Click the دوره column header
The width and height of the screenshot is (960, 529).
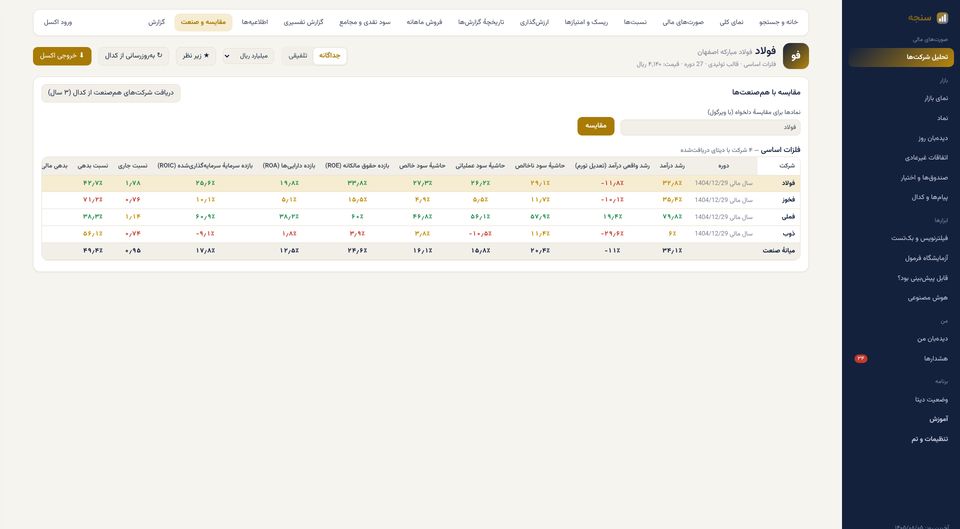(723, 166)
